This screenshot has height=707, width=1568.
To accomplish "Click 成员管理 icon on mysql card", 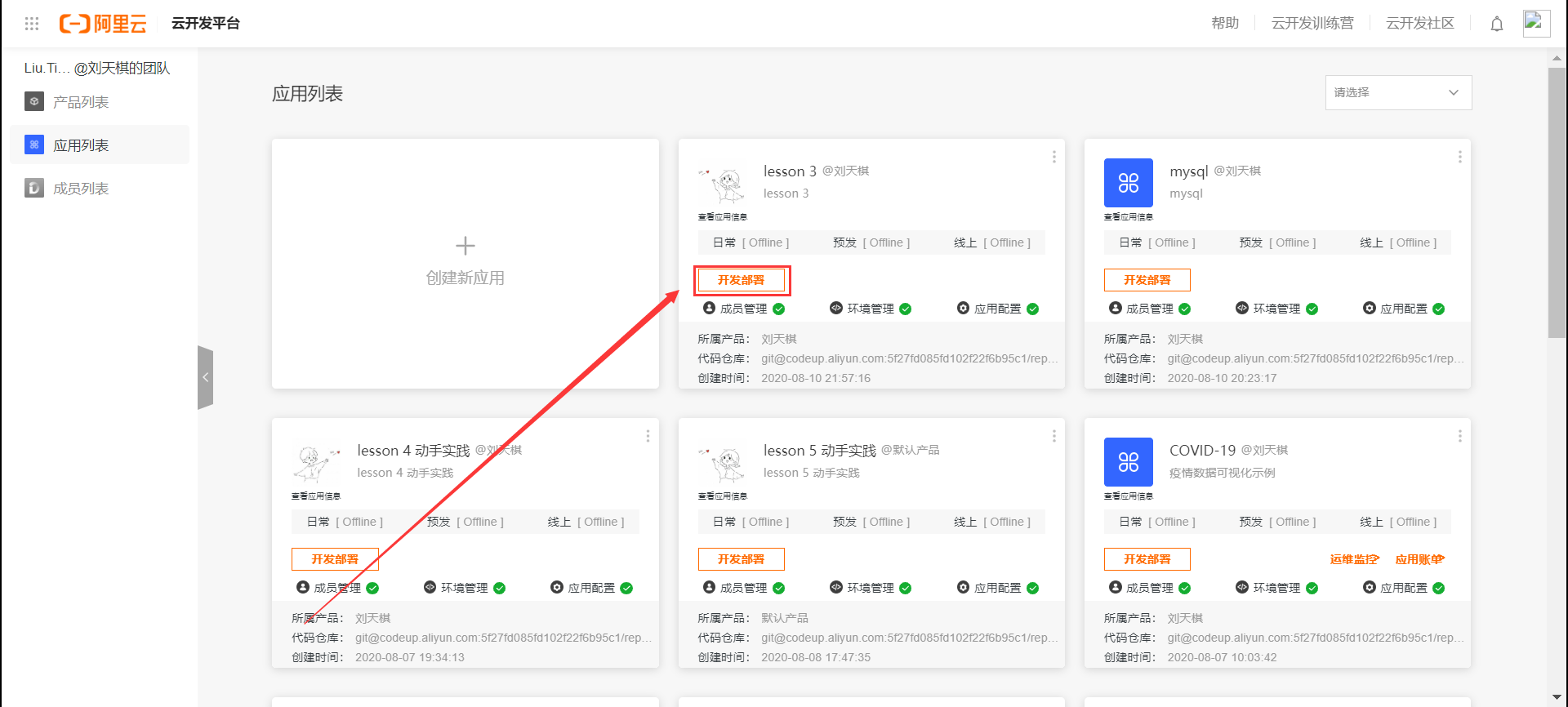I will [1115, 308].
